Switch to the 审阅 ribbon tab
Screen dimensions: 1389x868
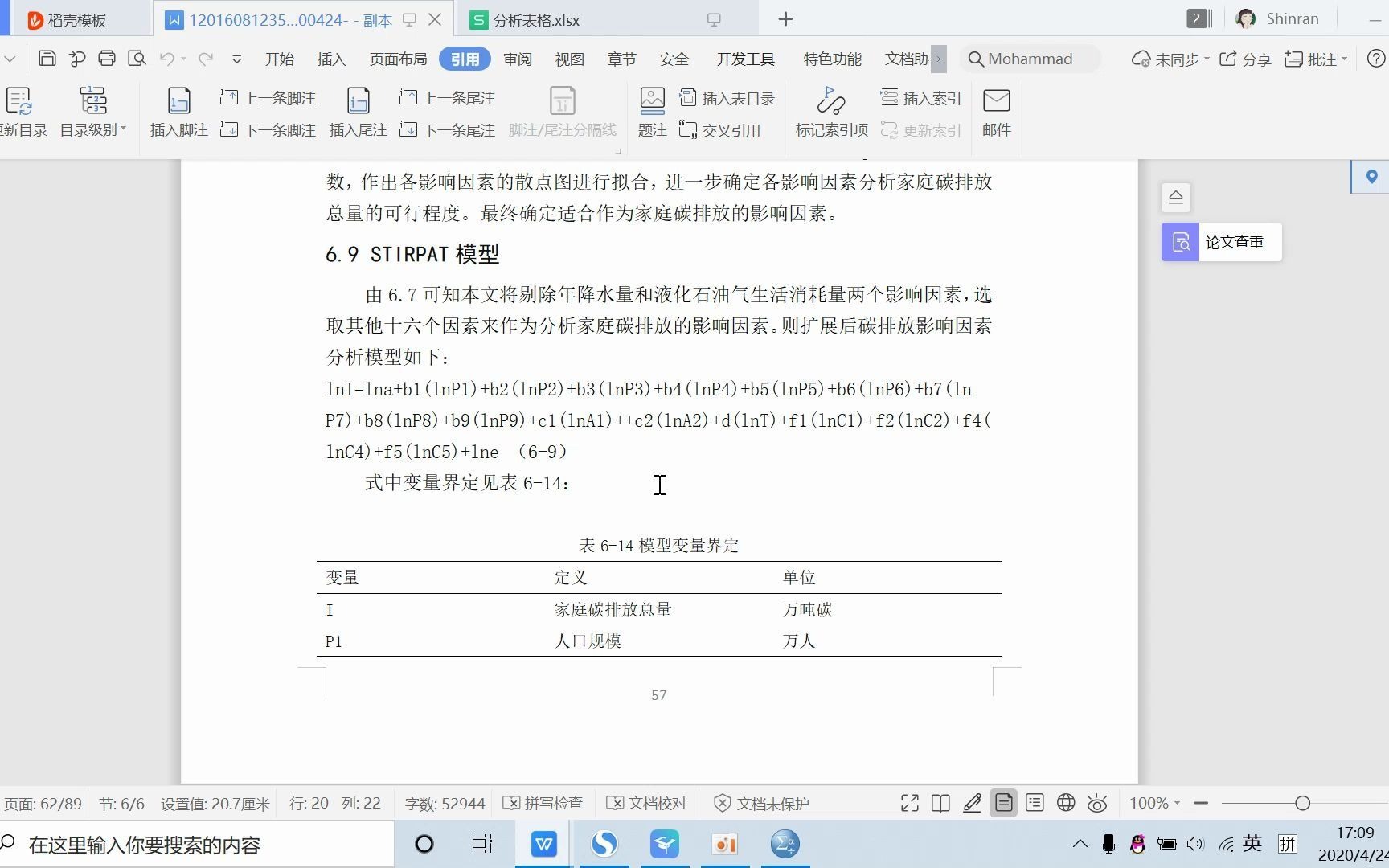[518, 59]
